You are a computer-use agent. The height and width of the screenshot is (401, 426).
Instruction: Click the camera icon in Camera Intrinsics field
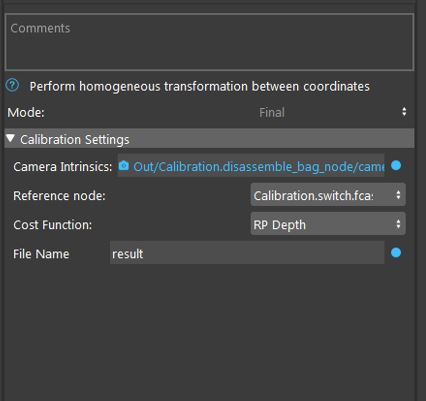click(x=124, y=165)
